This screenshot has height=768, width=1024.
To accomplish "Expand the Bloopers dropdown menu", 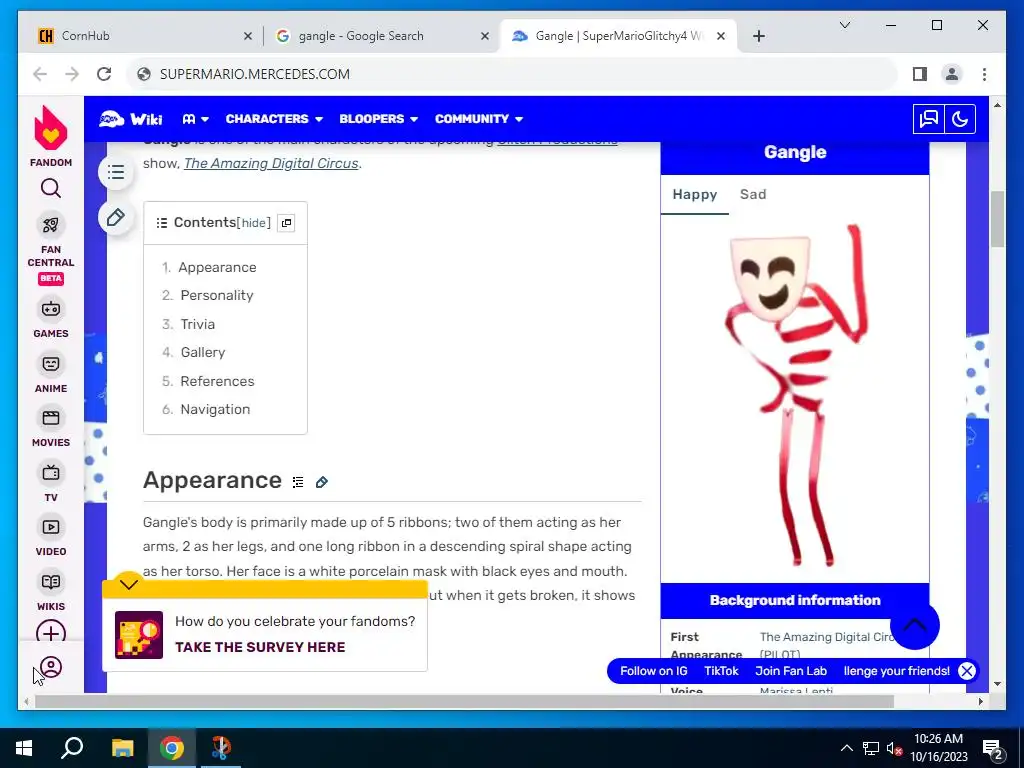I will tap(378, 119).
